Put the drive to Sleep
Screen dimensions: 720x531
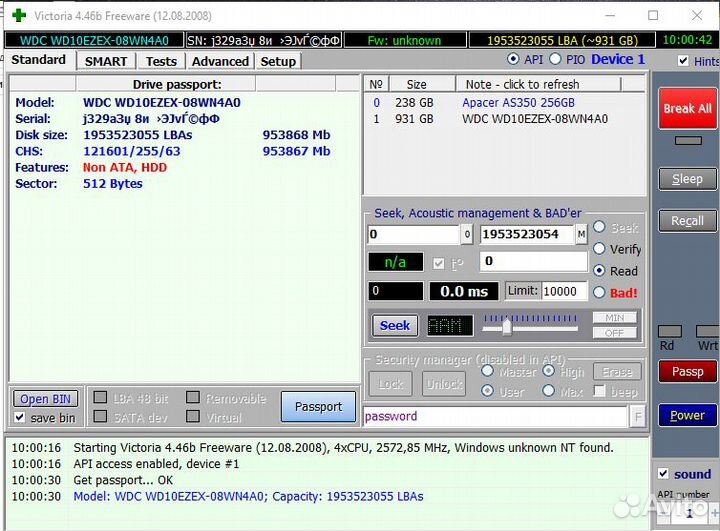point(687,179)
